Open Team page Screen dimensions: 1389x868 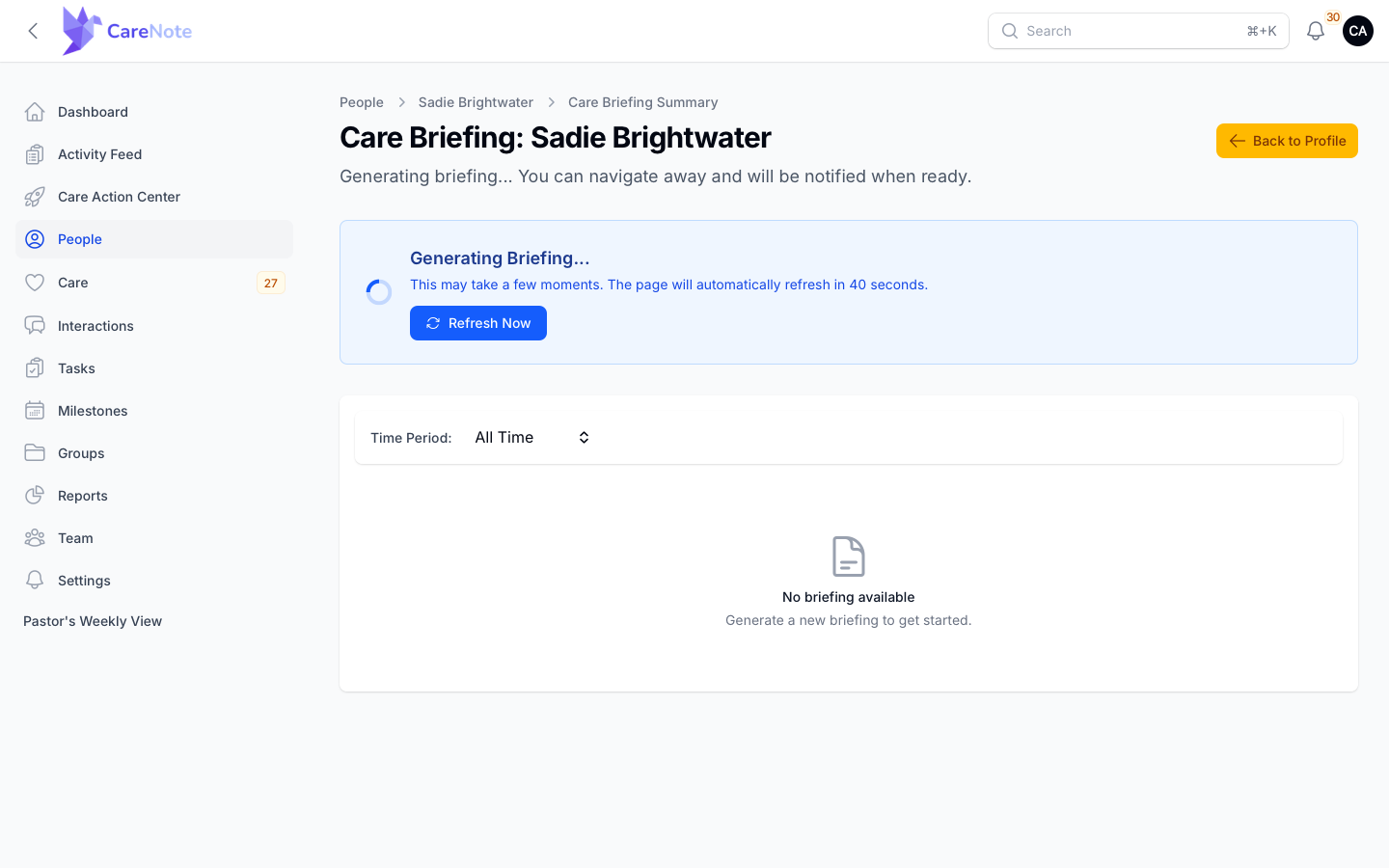pos(154,538)
